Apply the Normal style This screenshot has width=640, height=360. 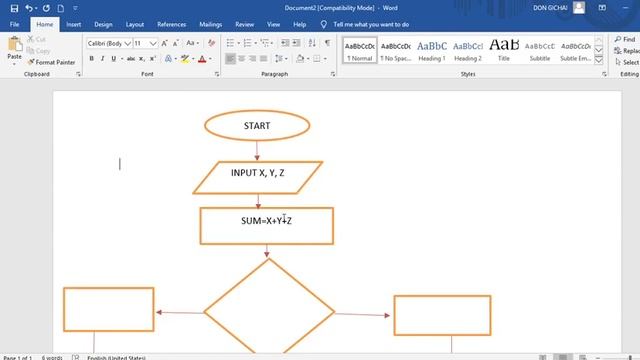360,51
